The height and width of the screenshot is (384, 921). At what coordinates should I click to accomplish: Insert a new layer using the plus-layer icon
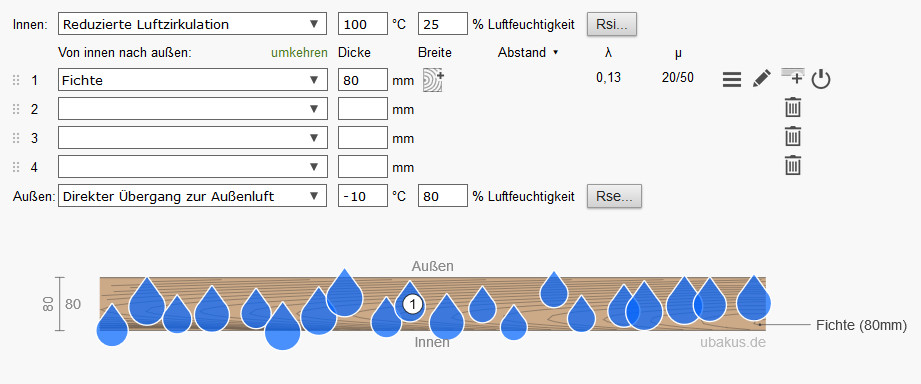(793, 76)
